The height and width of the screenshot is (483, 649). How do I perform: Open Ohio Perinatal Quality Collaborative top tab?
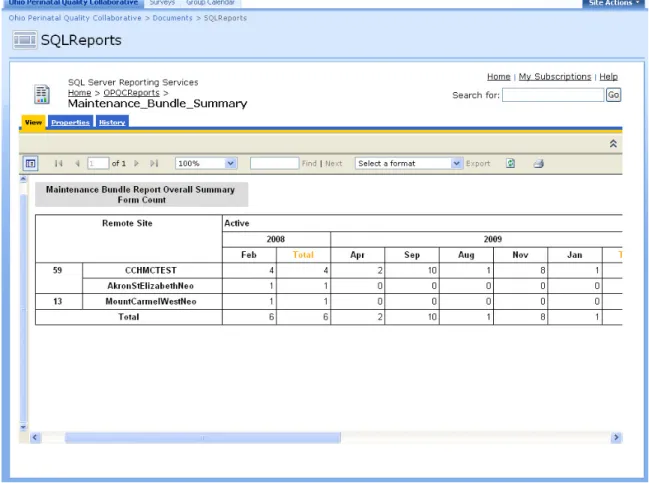(x=73, y=3)
